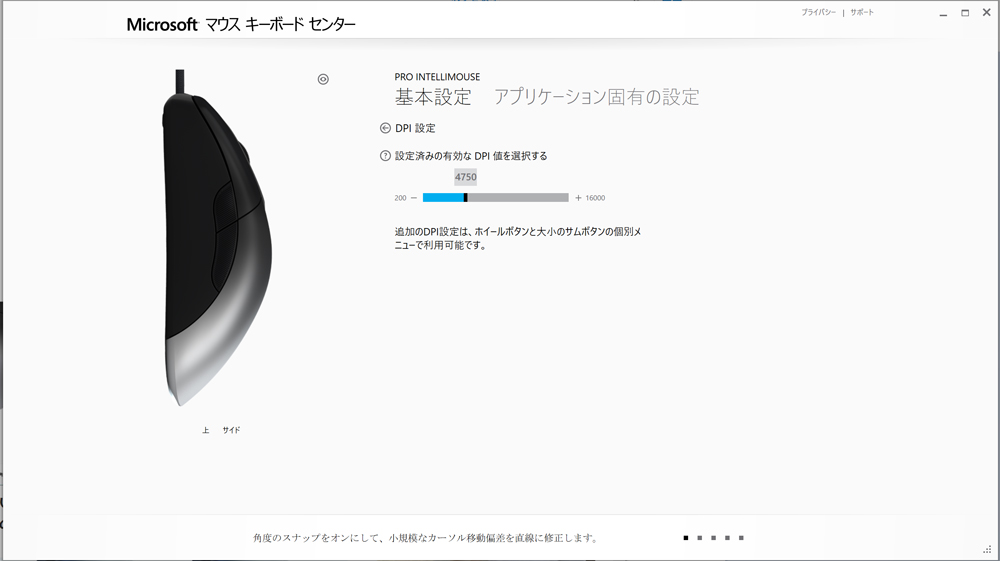The width and height of the screenshot is (1000, 561).
Task: Maximize the Mouse and Keyboard Center window
Action: pos(965,13)
